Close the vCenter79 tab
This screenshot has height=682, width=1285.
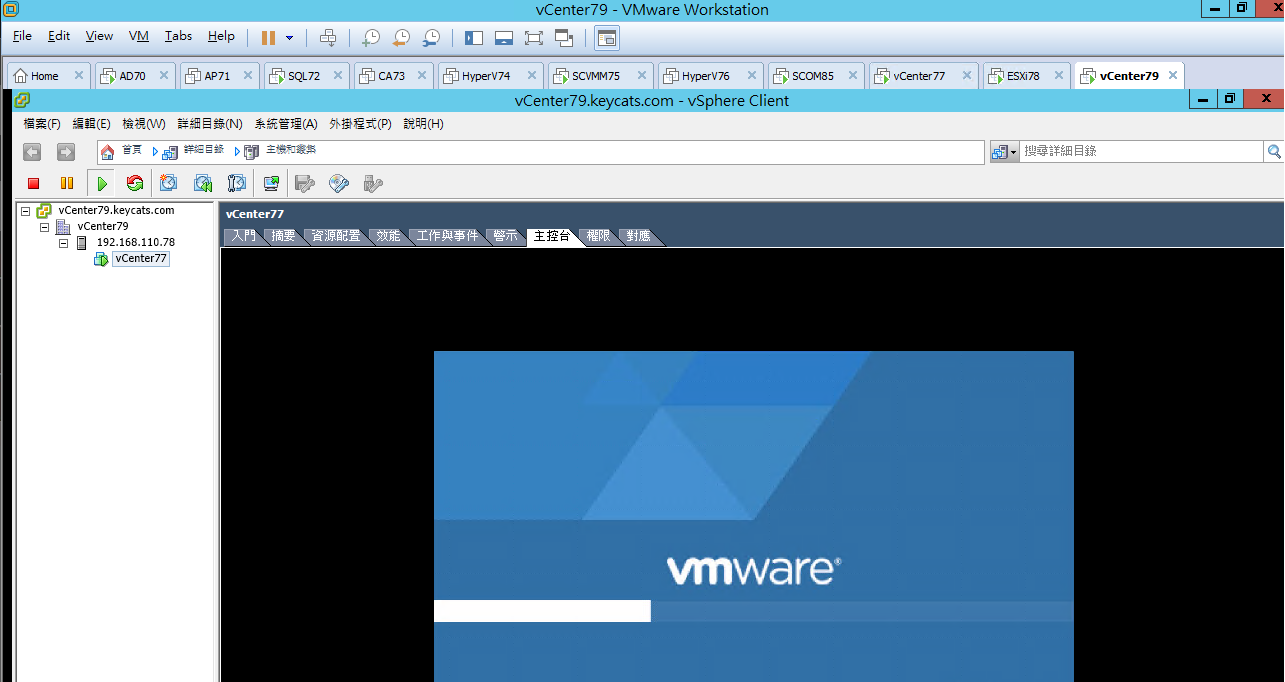[1173, 75]
